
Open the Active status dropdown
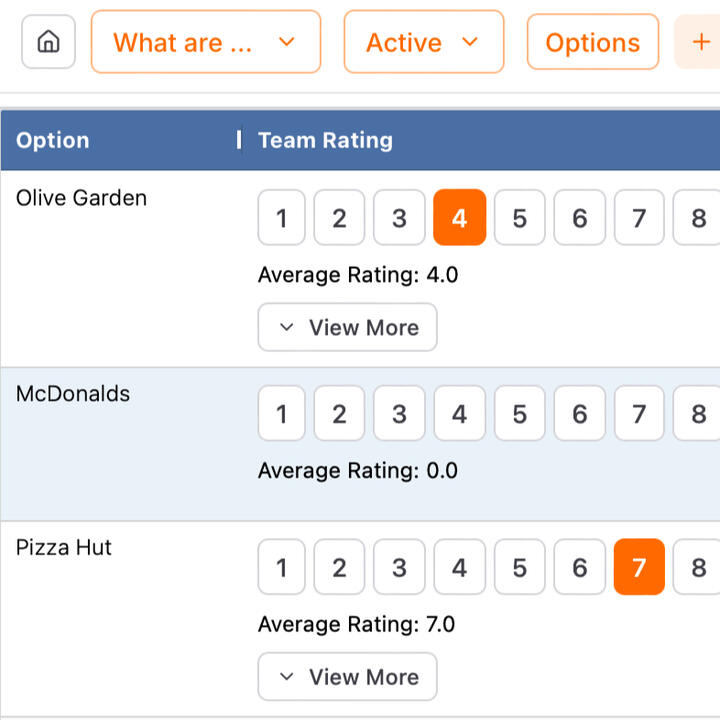pyautogui.click(x=423, y=42)
